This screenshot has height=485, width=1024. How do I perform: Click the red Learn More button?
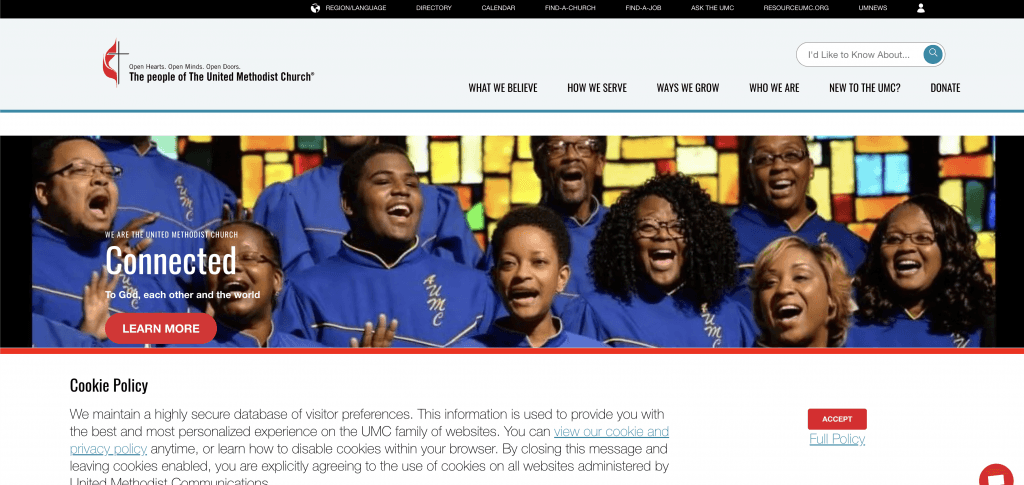pos(161,328)
